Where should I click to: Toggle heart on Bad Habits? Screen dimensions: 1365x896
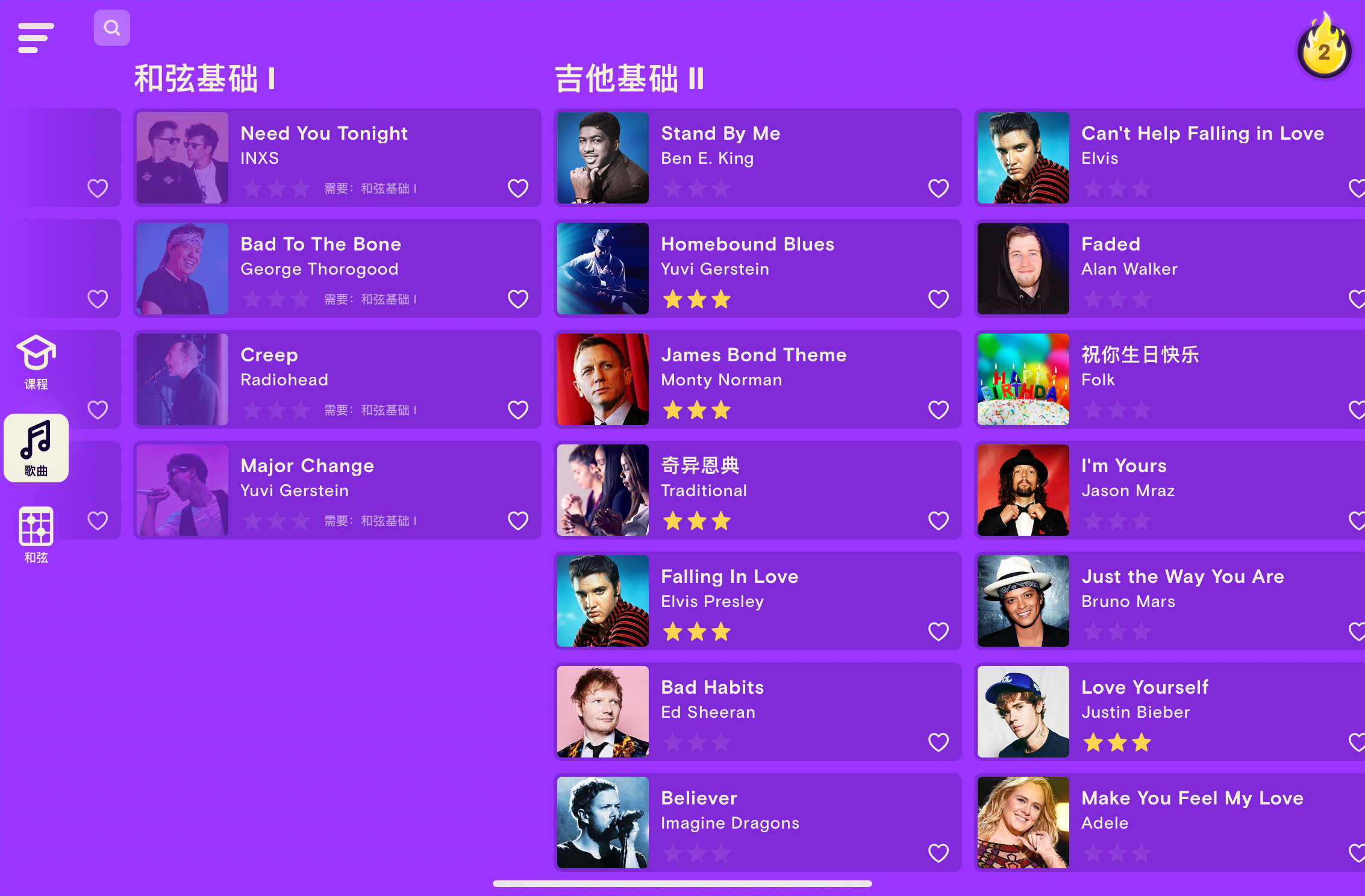[939, 742]
